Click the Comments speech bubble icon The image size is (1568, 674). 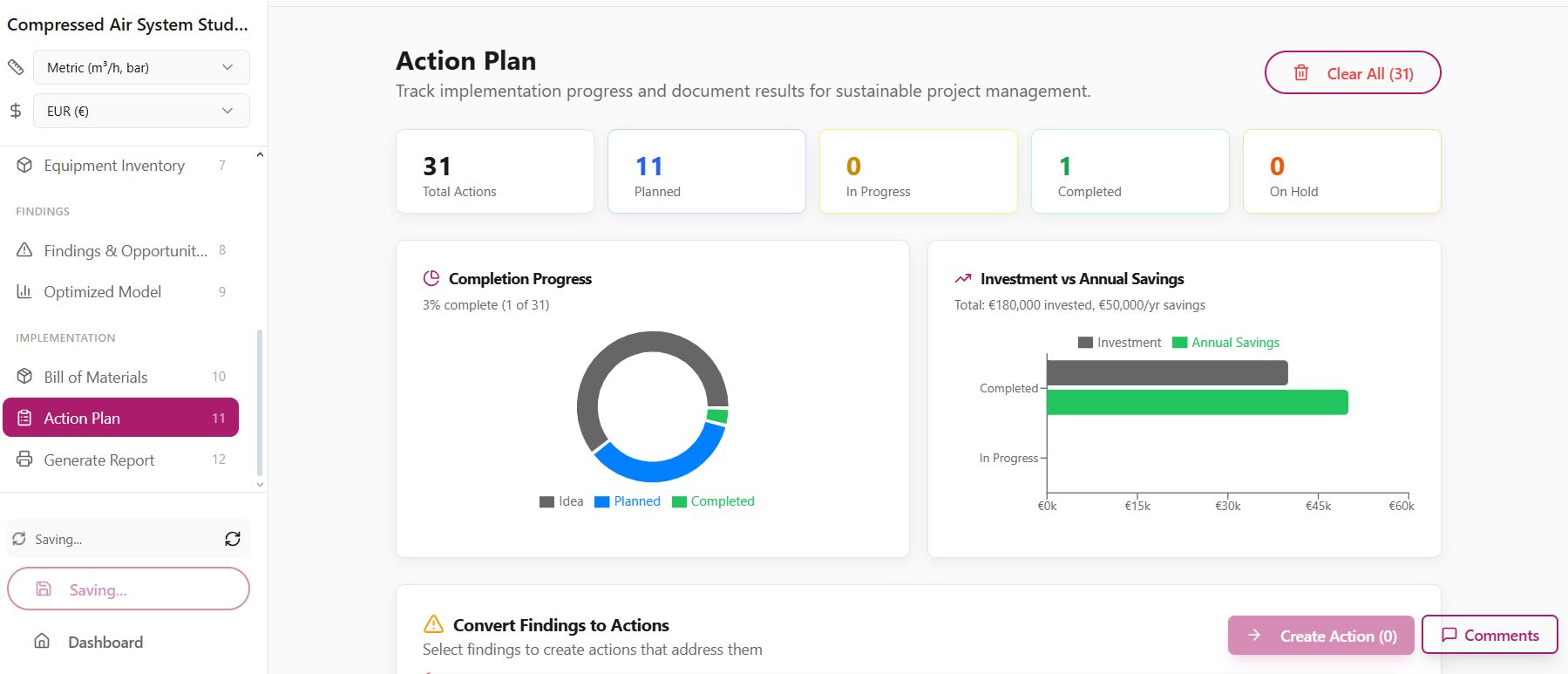coord(1449,635)
